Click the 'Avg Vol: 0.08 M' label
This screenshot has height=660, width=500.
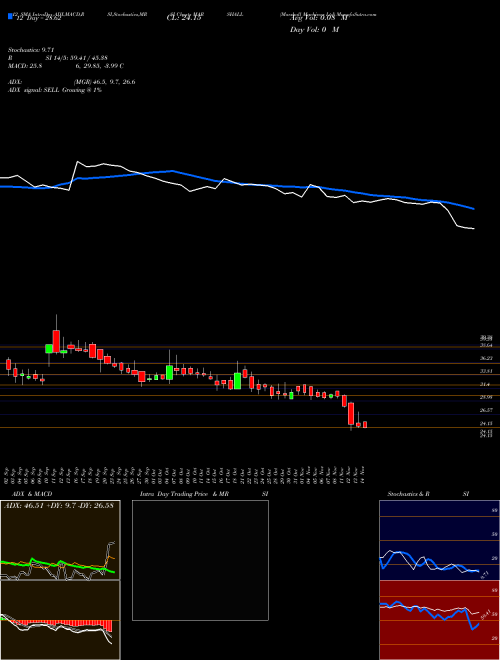317,18
